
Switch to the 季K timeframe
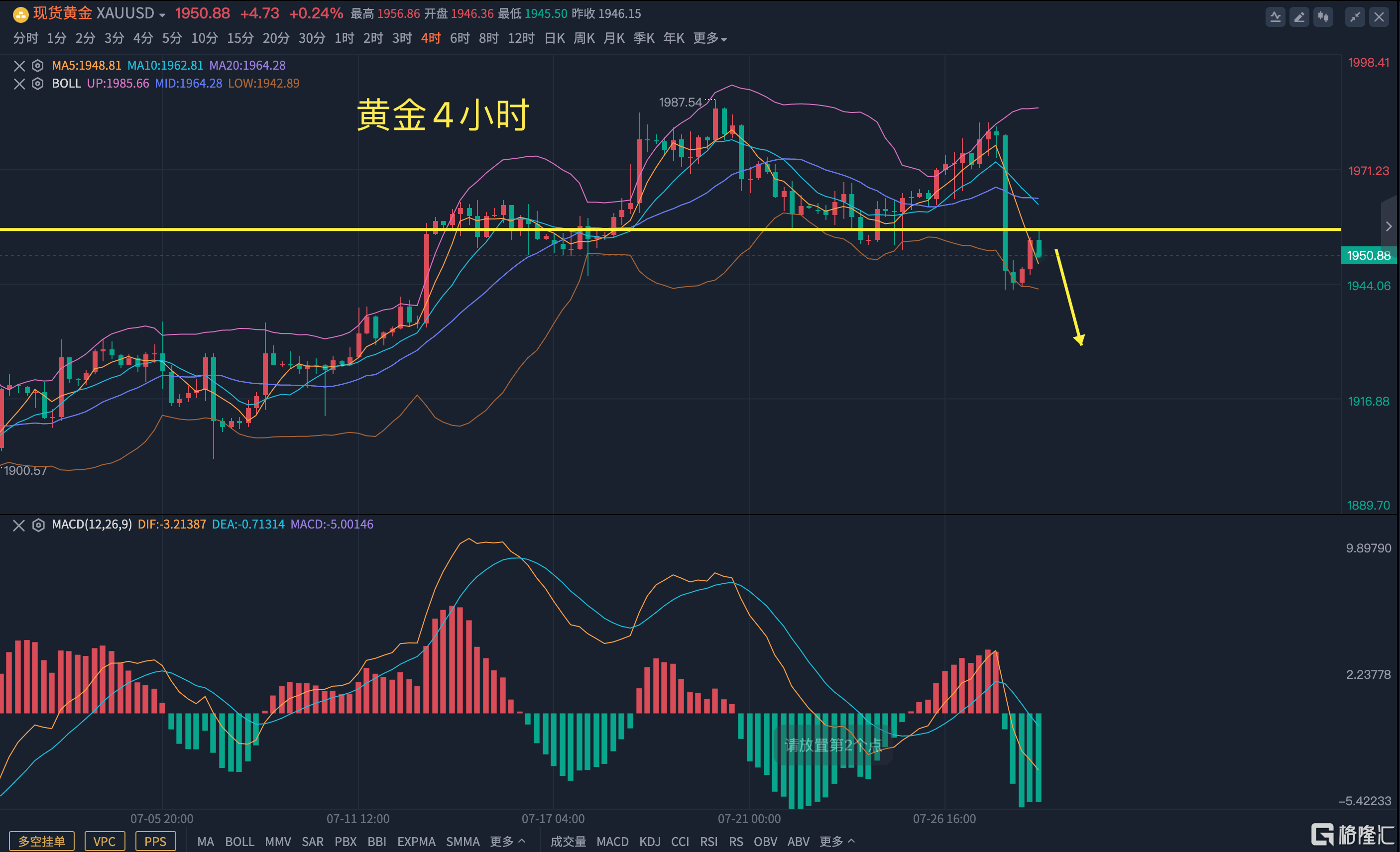[644, 38]
